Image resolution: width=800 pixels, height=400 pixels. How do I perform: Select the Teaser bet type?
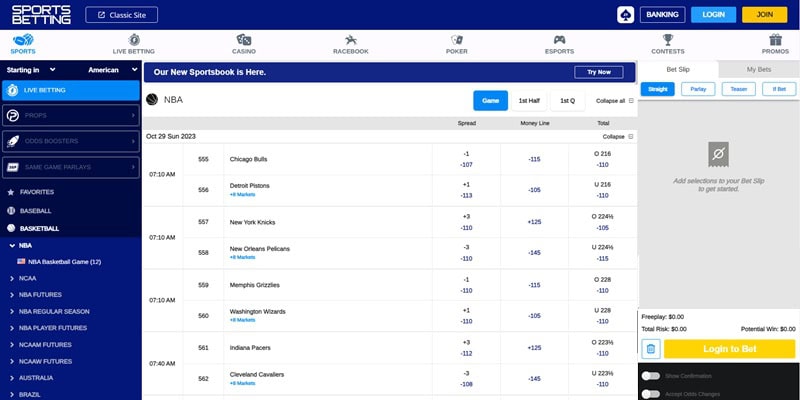click(738, 89)
